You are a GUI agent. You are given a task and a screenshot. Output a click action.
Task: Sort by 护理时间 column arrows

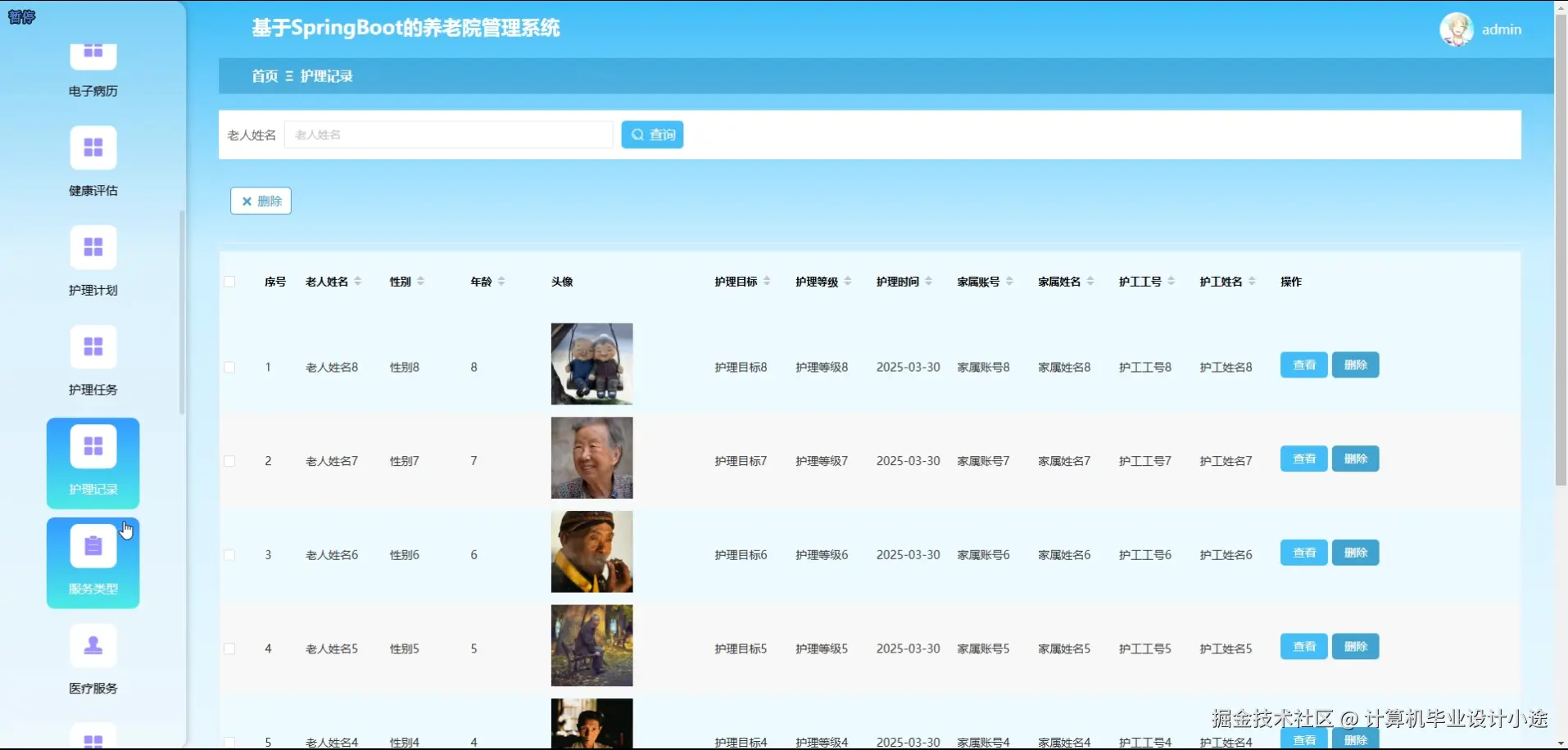(929, 282)
